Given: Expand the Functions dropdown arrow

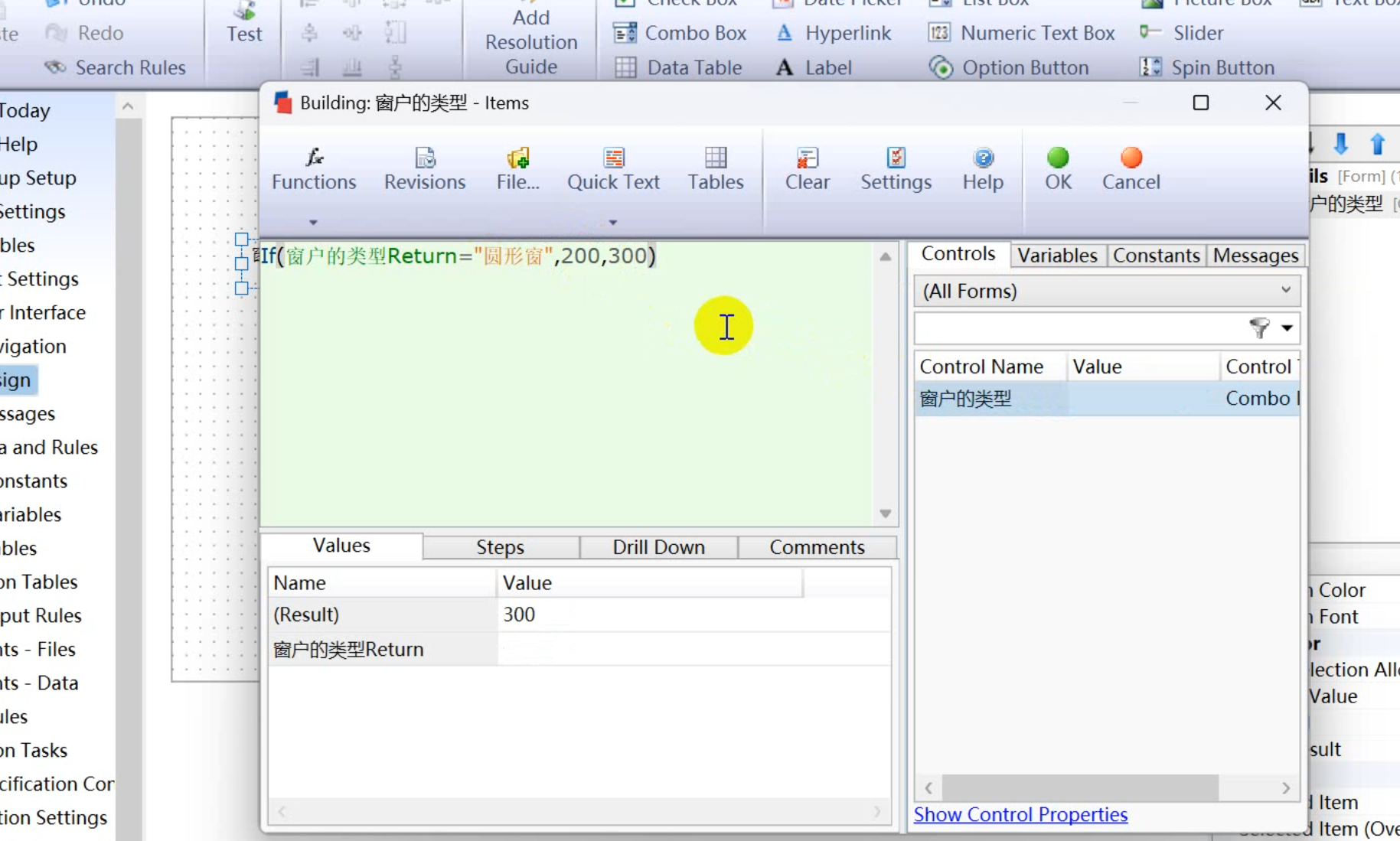Looking at the screenshot, I should click(313, 223).
